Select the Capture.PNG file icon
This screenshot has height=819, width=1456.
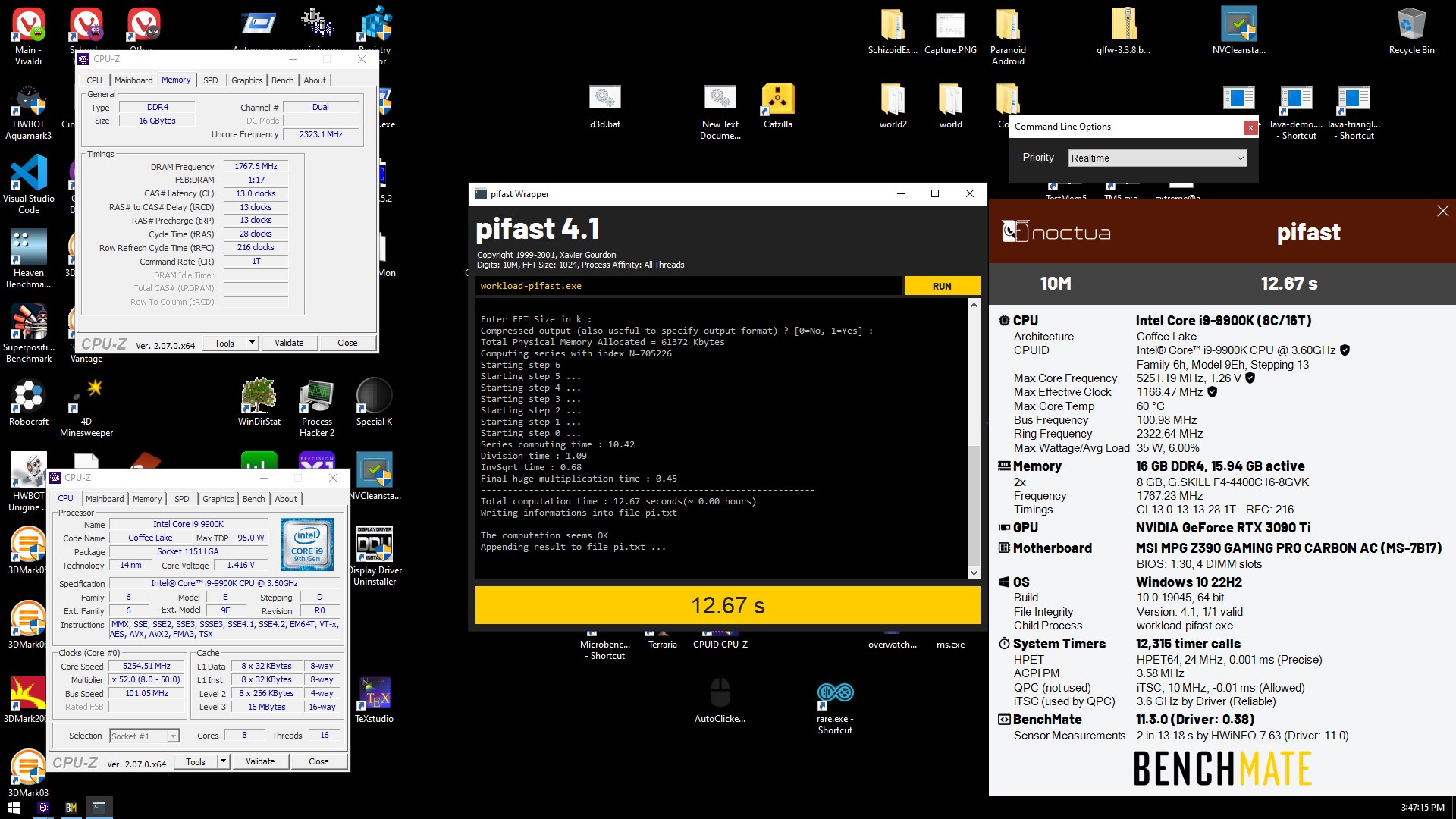950,31
